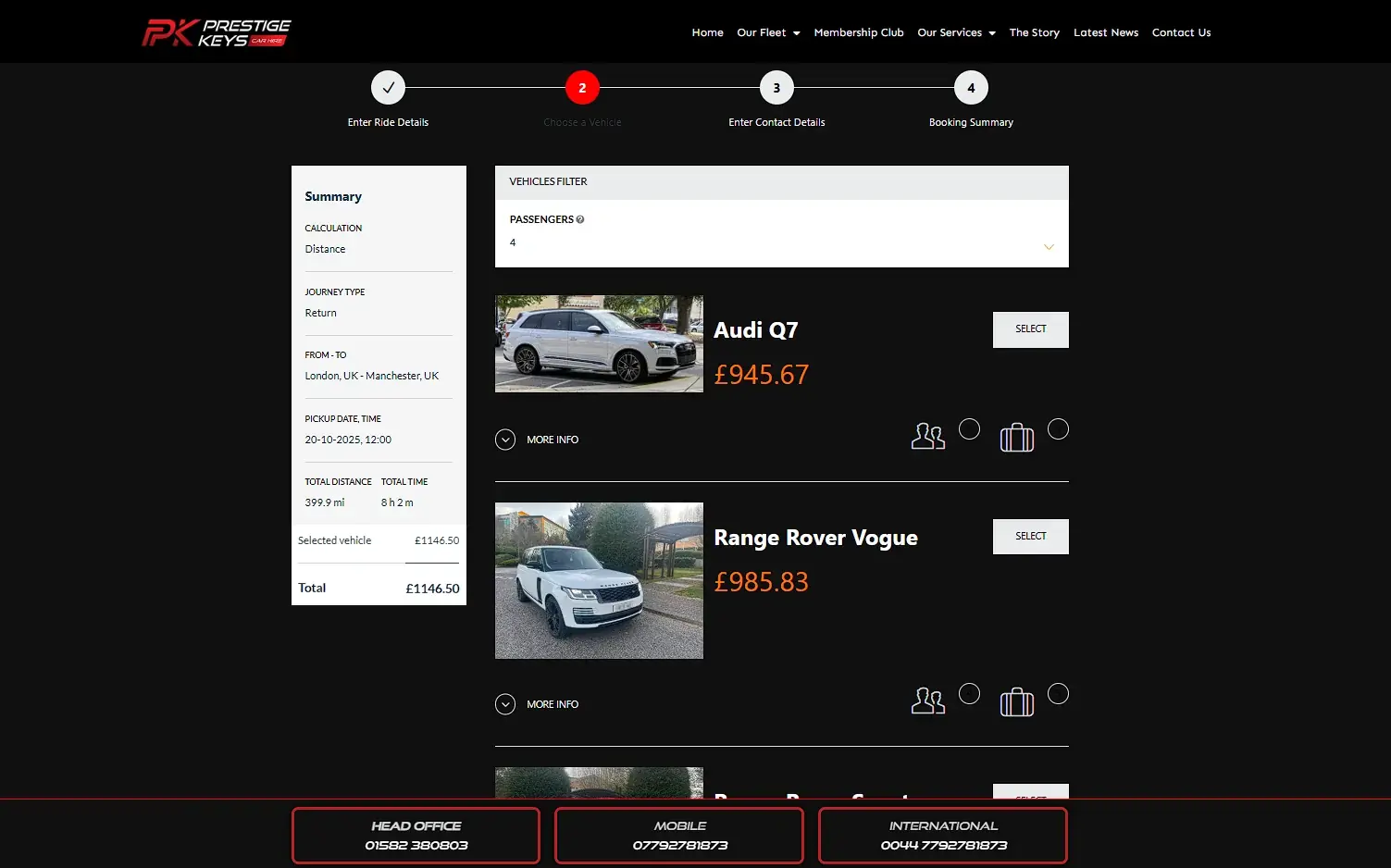Click the Range Rover Vogue passengers icon
This screenshot has height=868, width=1391.
coord(928,701)
